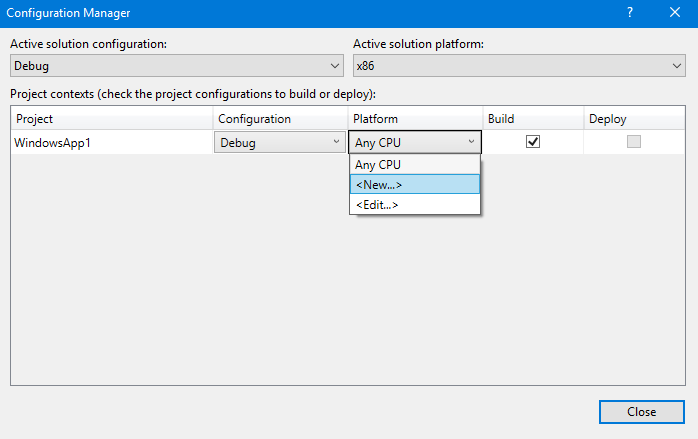Close the dialog using the title bar X
This screenshot has width=698, height=439.
(675, 13)
